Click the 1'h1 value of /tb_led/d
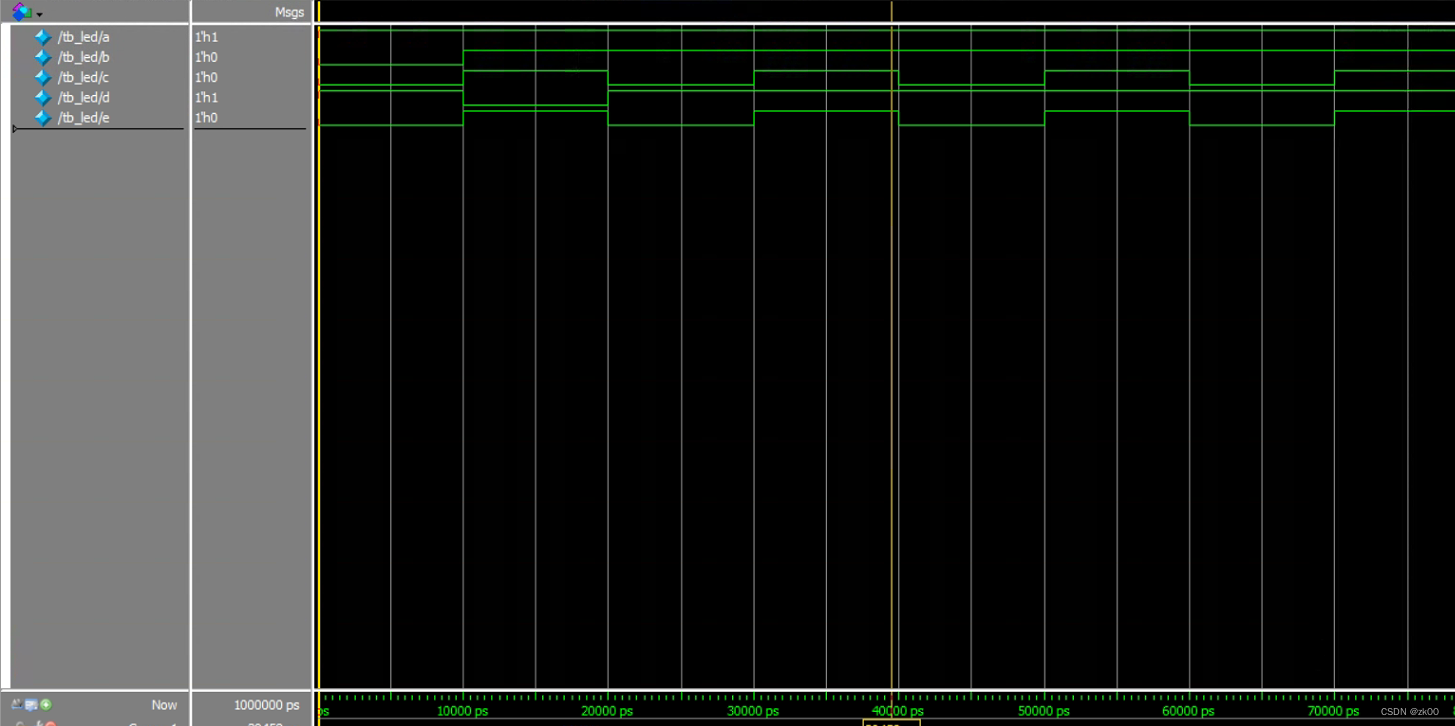Image resolution: width=1455 pixels, height=726 pixels. (207, 97)
